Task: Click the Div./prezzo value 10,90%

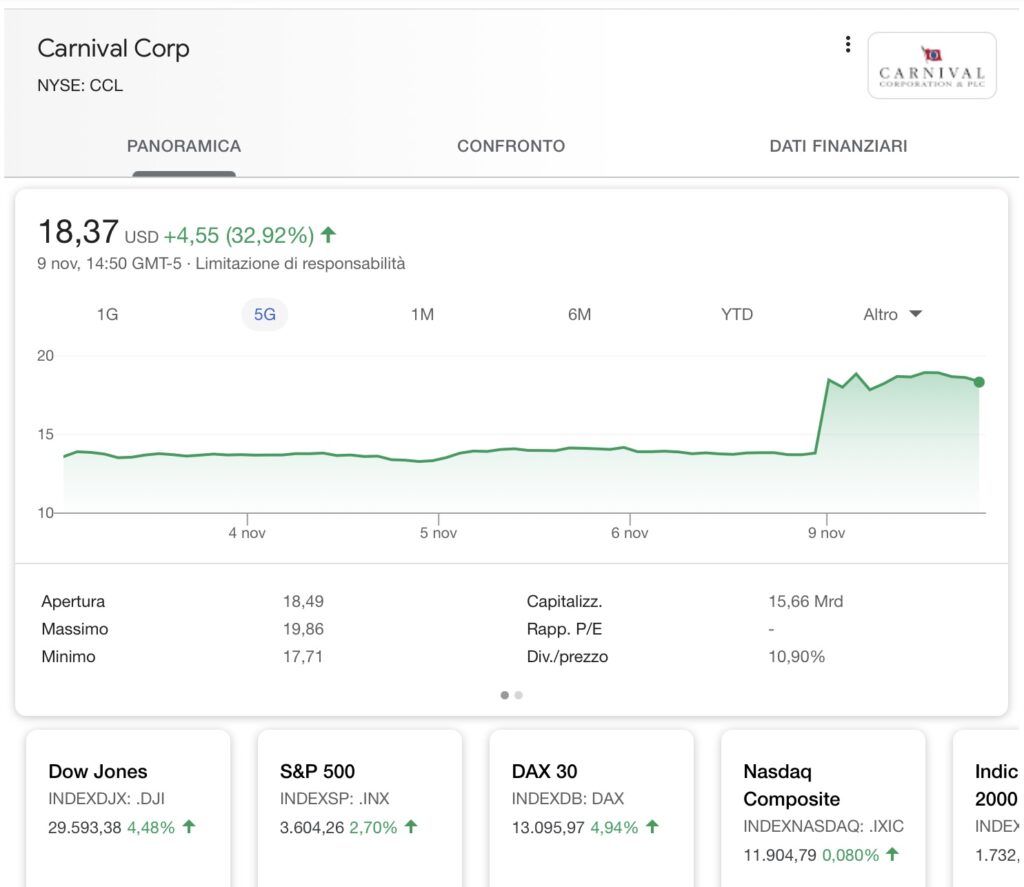Action: point(796,656)
